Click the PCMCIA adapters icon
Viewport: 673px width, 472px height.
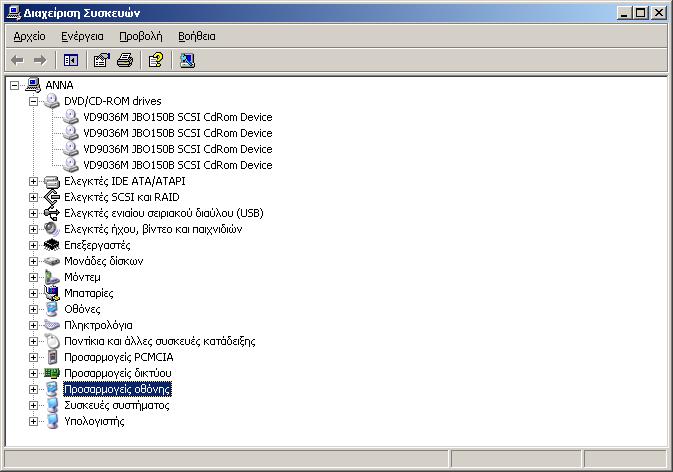pos(52,357)
